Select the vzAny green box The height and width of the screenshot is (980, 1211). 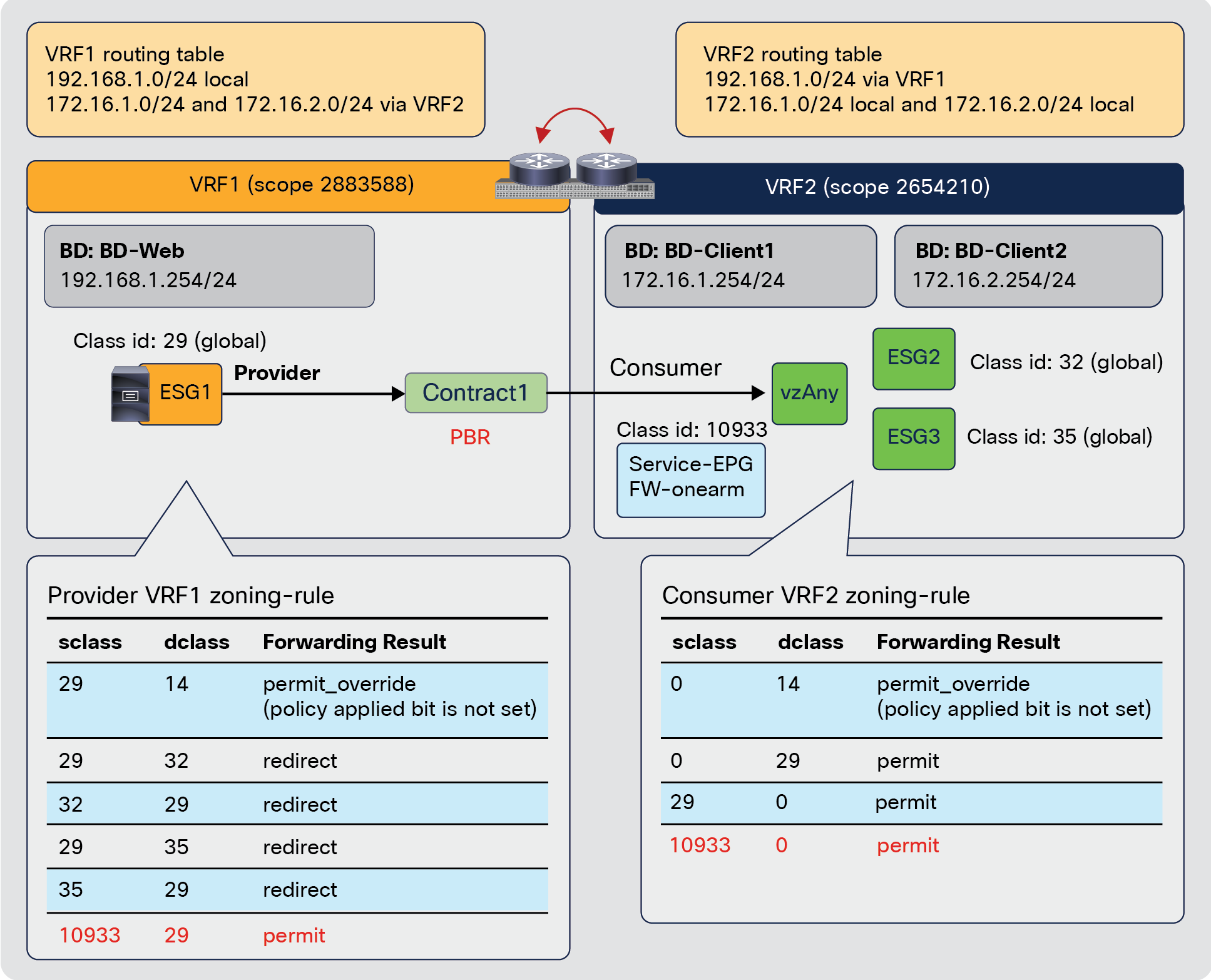[810, 394]
